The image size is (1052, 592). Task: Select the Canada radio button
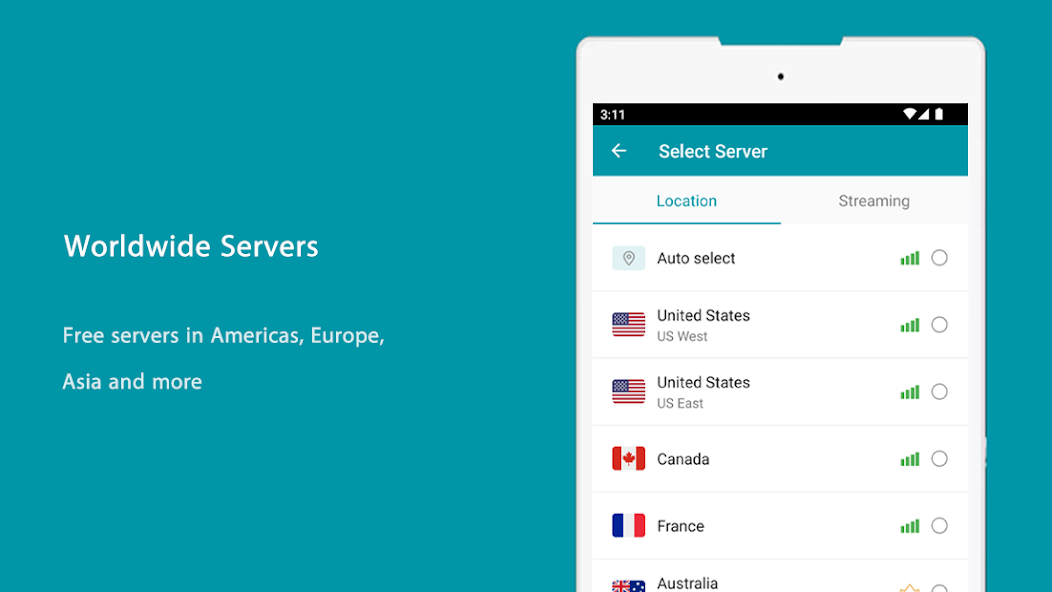point(939,458)
